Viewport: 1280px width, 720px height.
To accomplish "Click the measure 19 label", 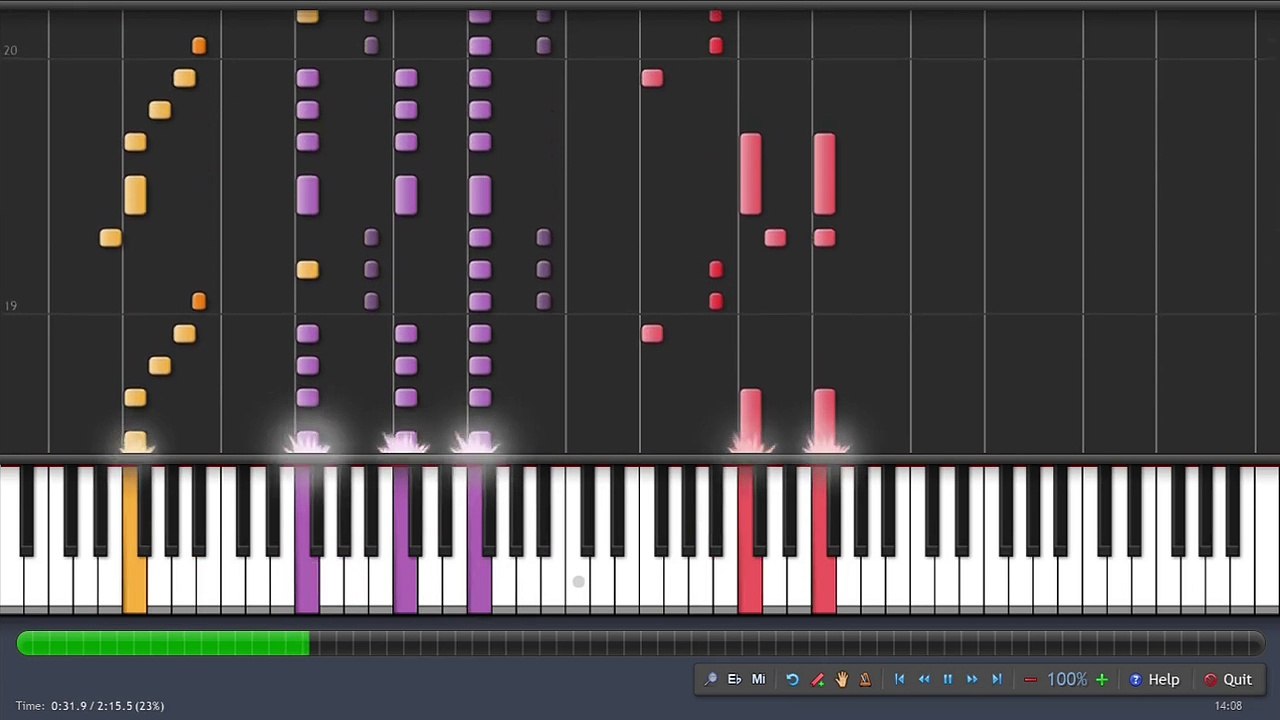I will pos(10,306).
